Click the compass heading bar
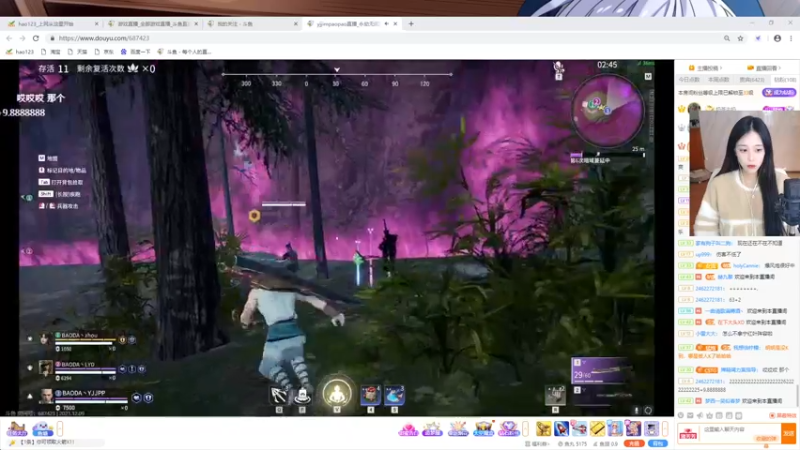This screenshot has width=800, height=450. coord(337,79)
